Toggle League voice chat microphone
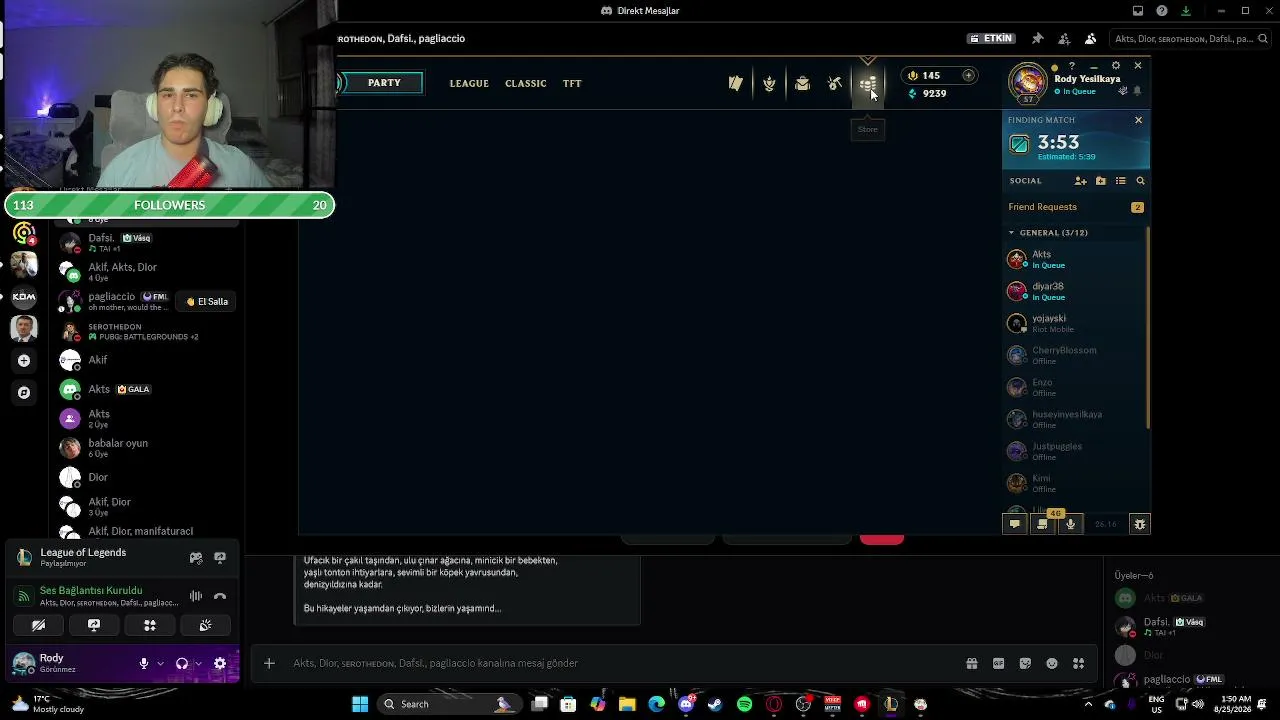Viewport: 1280px width, 720px height. [x=1070, y=524]
